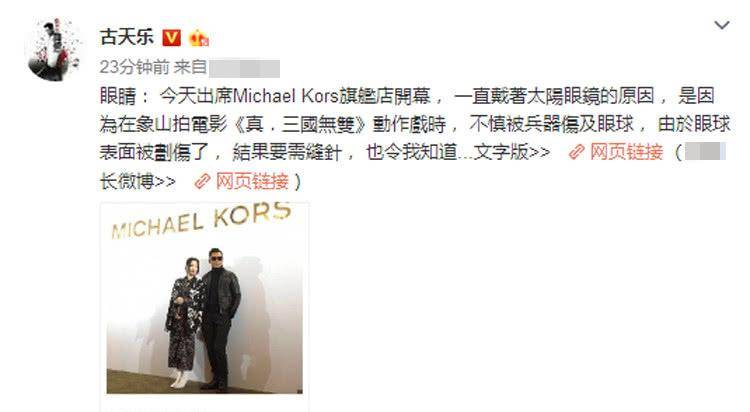Click the blurred source after 来自
Viewport: 750px width, 412px height.
[x=244, y=68]
